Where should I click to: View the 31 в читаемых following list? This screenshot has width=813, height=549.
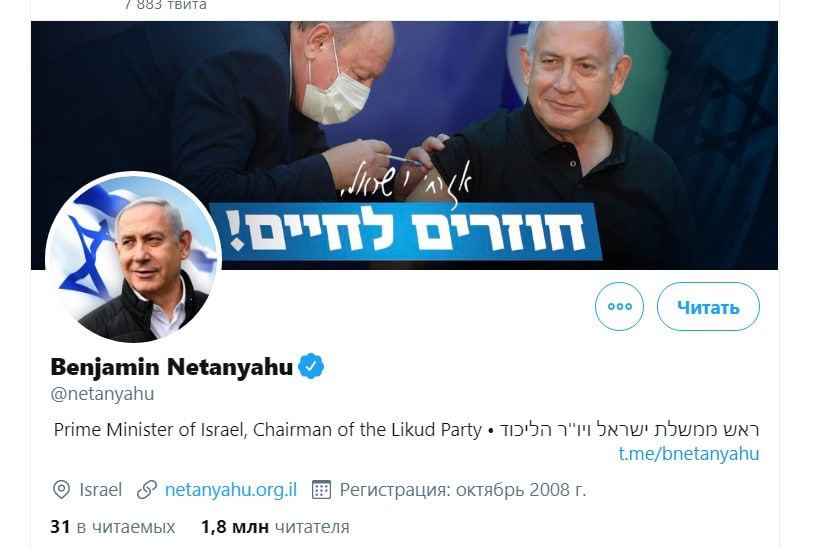point(113,527)
